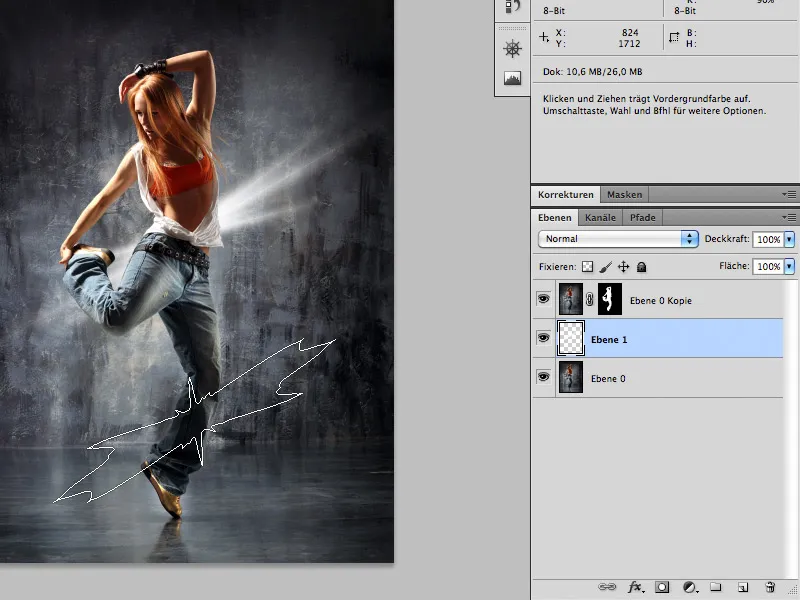Viewport: 800px width, 600px height.
Task: Hide the Ebene 0 layer
Action: pos(543,377)
